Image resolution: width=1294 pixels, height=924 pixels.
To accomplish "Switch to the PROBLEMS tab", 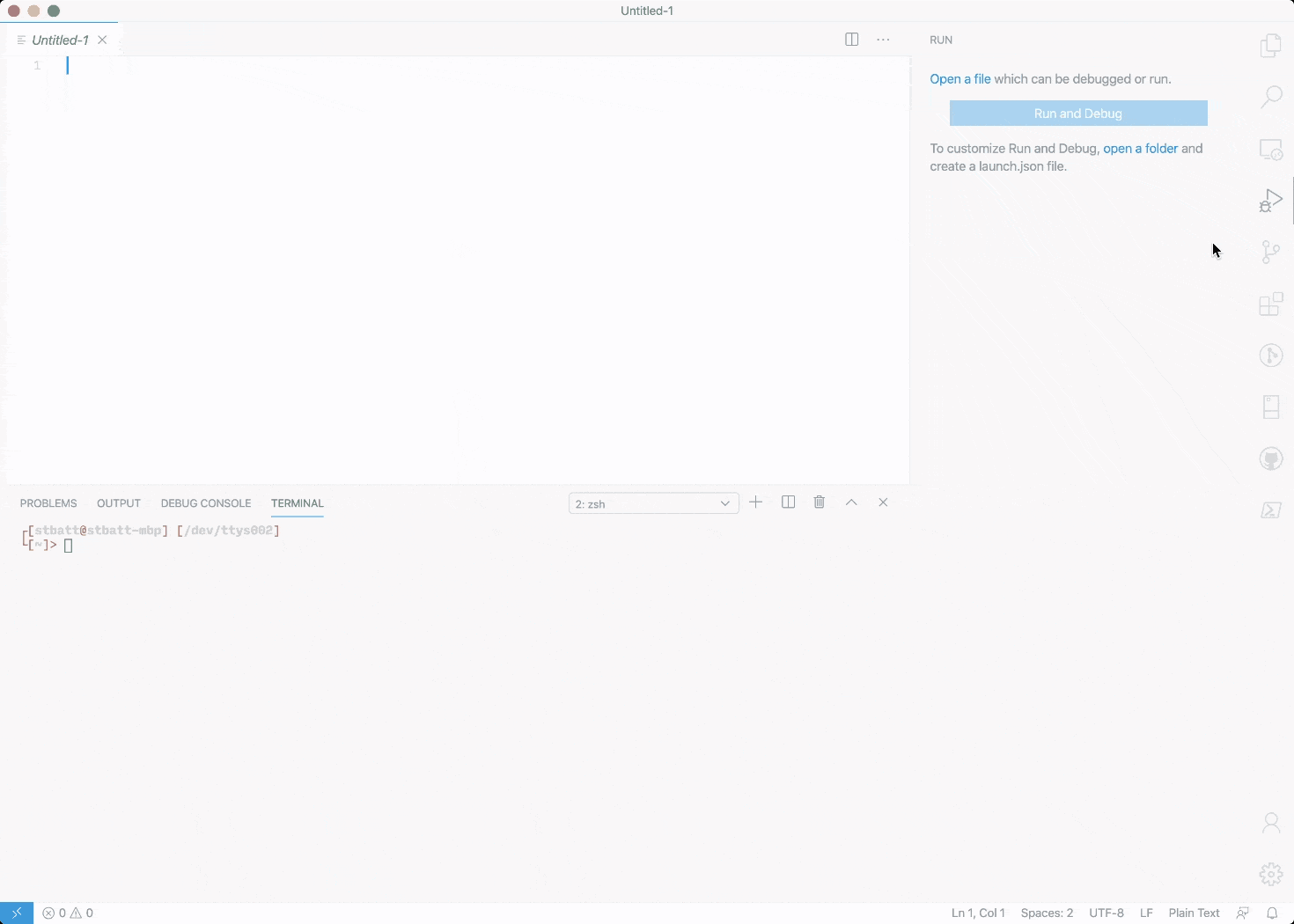I will coord(48,503).
